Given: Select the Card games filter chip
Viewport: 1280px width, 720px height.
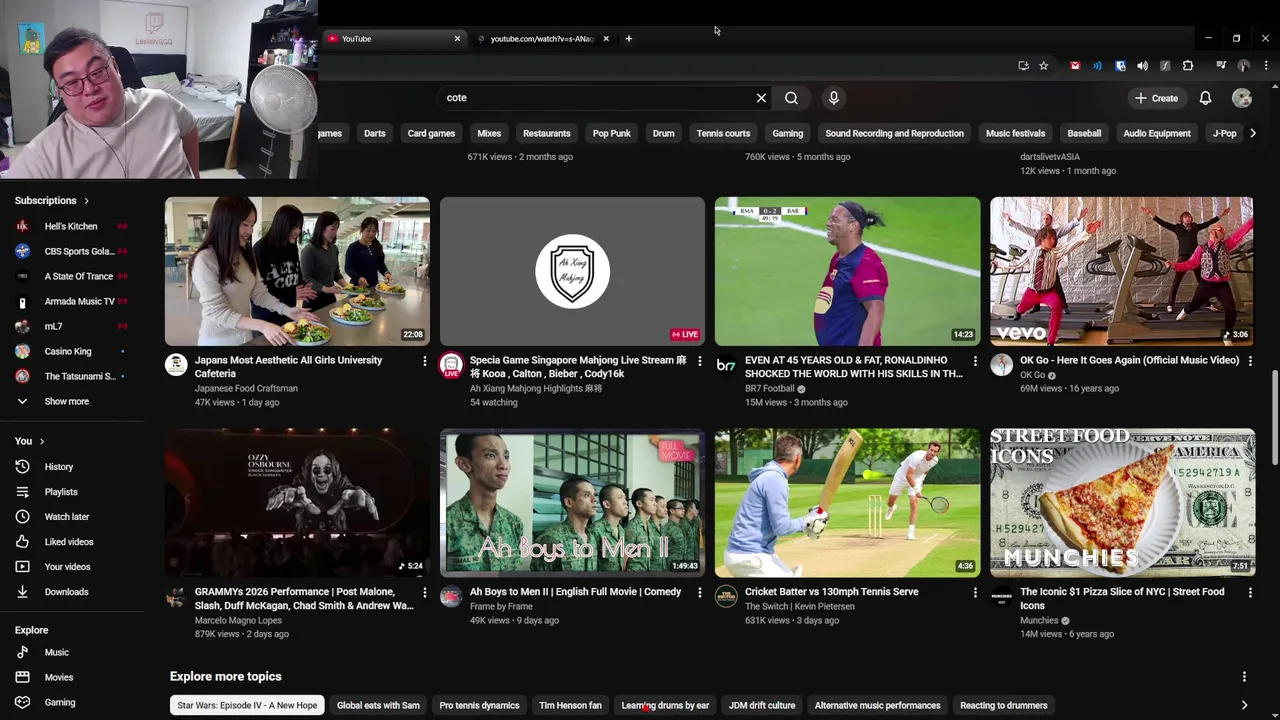Looking at the screenshot, I should [431, 133].
